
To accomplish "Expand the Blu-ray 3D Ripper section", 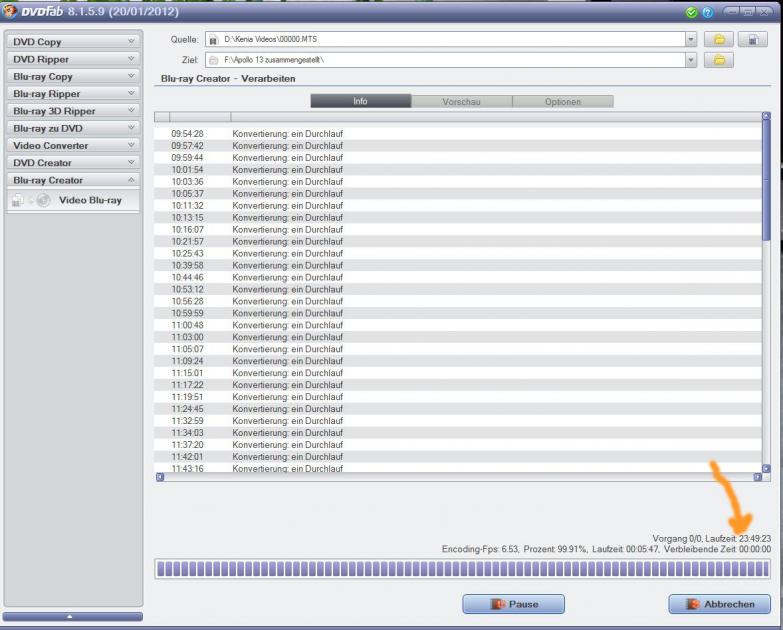I will pyautogui.click(x=73, y=111).
